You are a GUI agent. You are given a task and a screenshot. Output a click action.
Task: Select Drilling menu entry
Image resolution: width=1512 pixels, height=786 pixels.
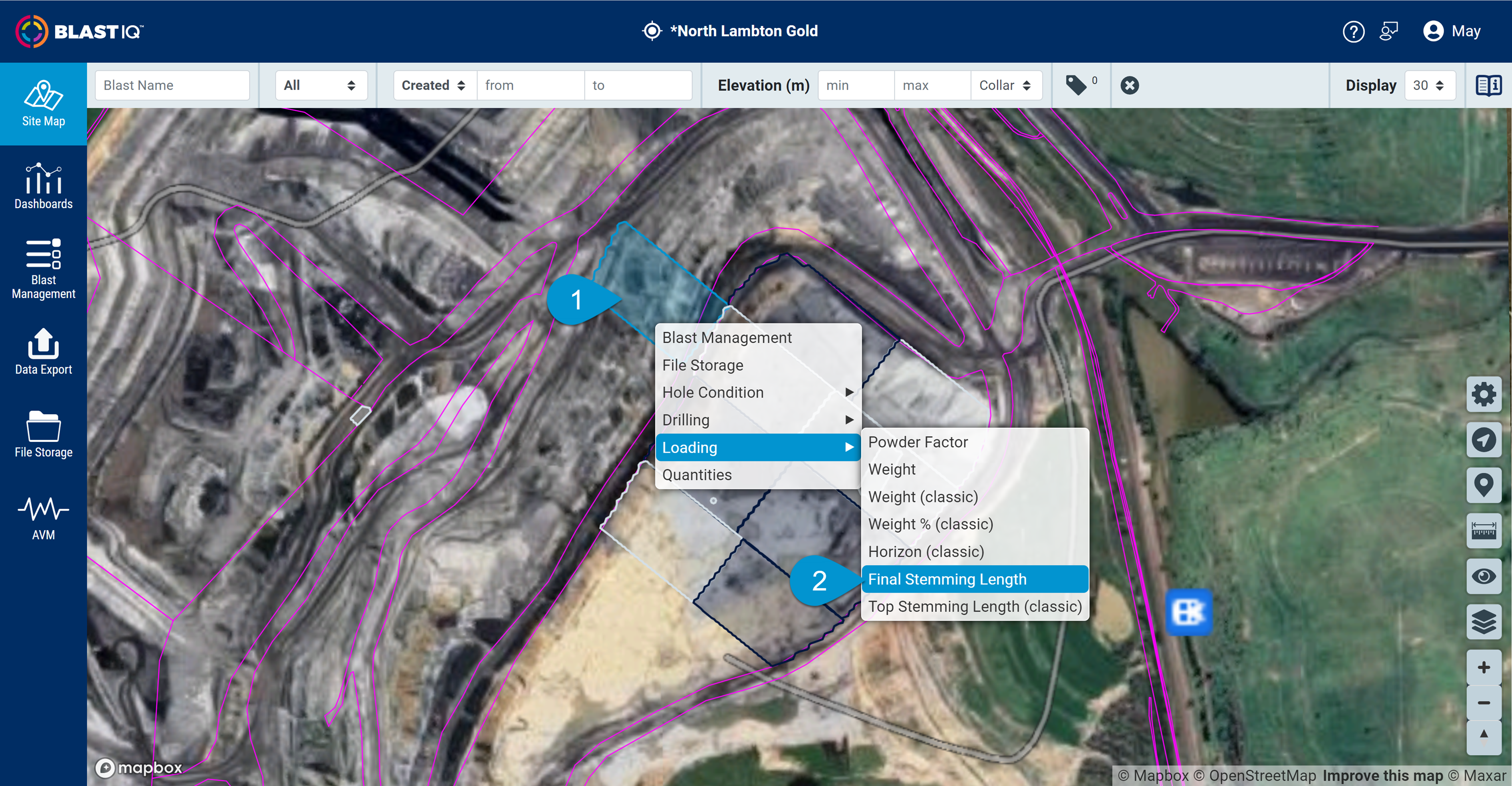(x=758, y=419)
